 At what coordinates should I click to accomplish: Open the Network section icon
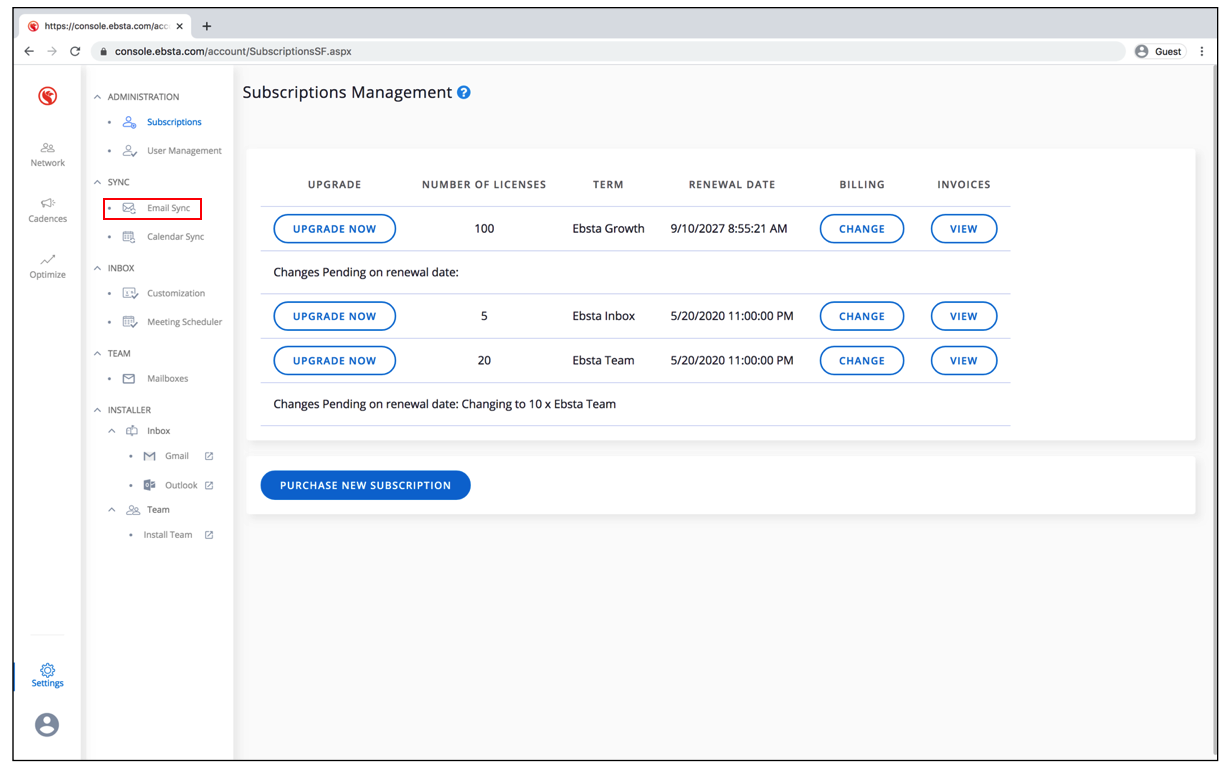(47, 148)
